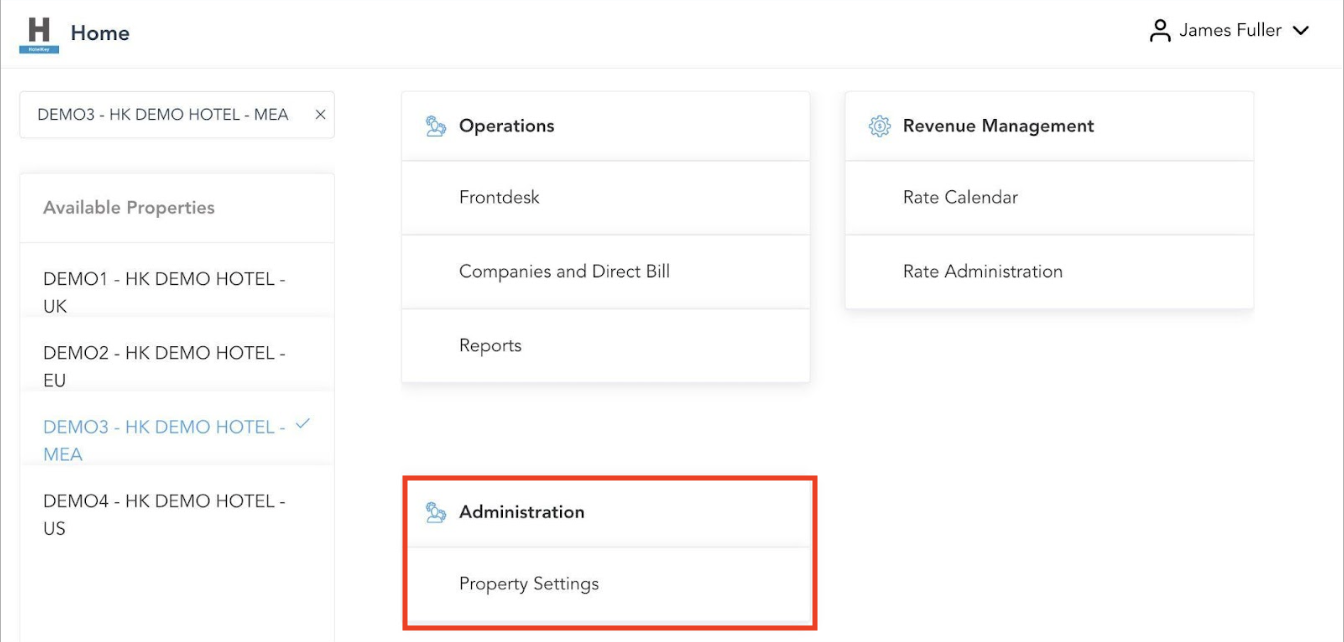Open the James Fuller account dropdown
The width and height of the screenshot is (1344, 642).
pyautogui.click(x=1301, y=31)
